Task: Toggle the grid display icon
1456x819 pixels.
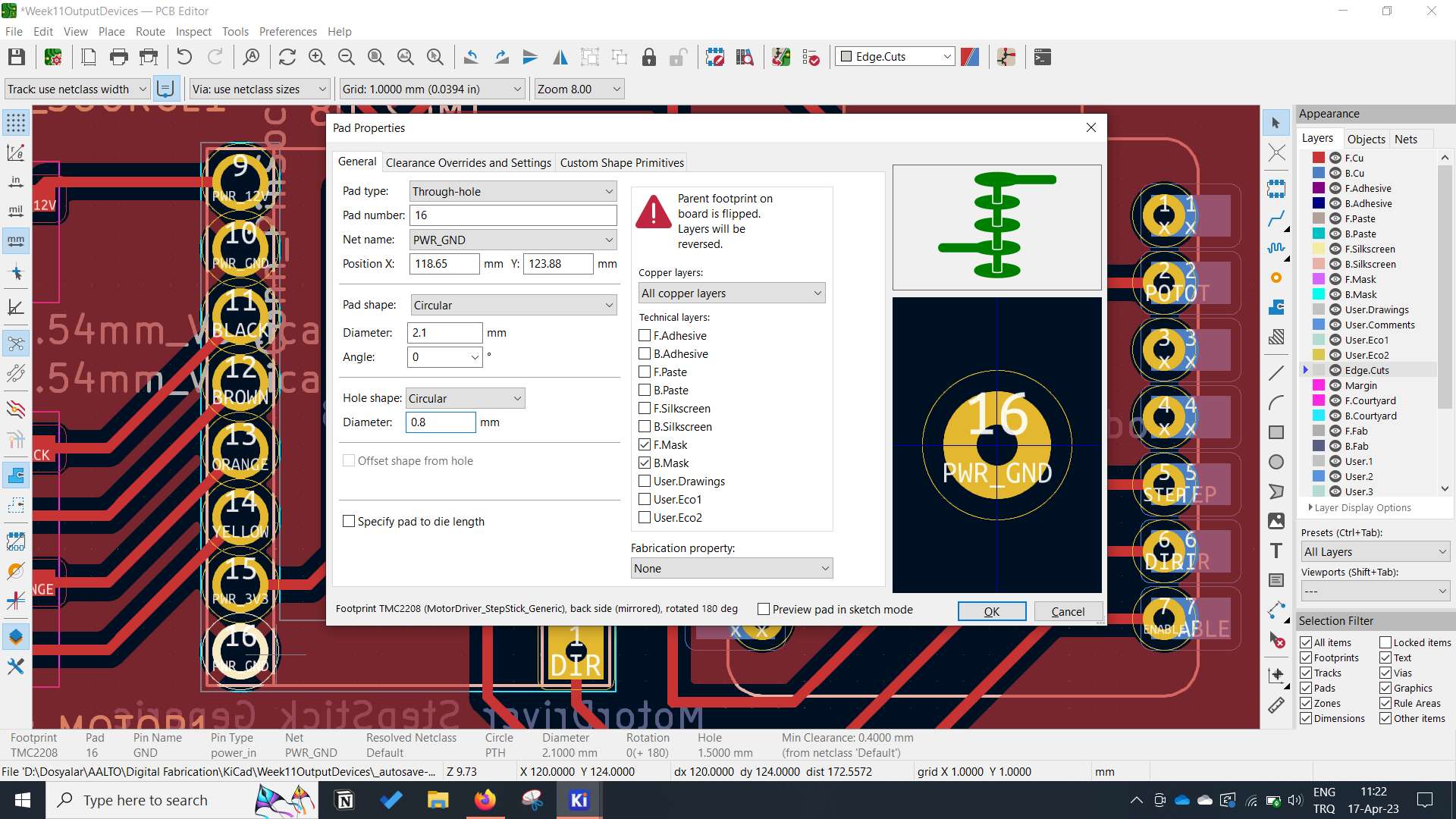Action: 16,123
